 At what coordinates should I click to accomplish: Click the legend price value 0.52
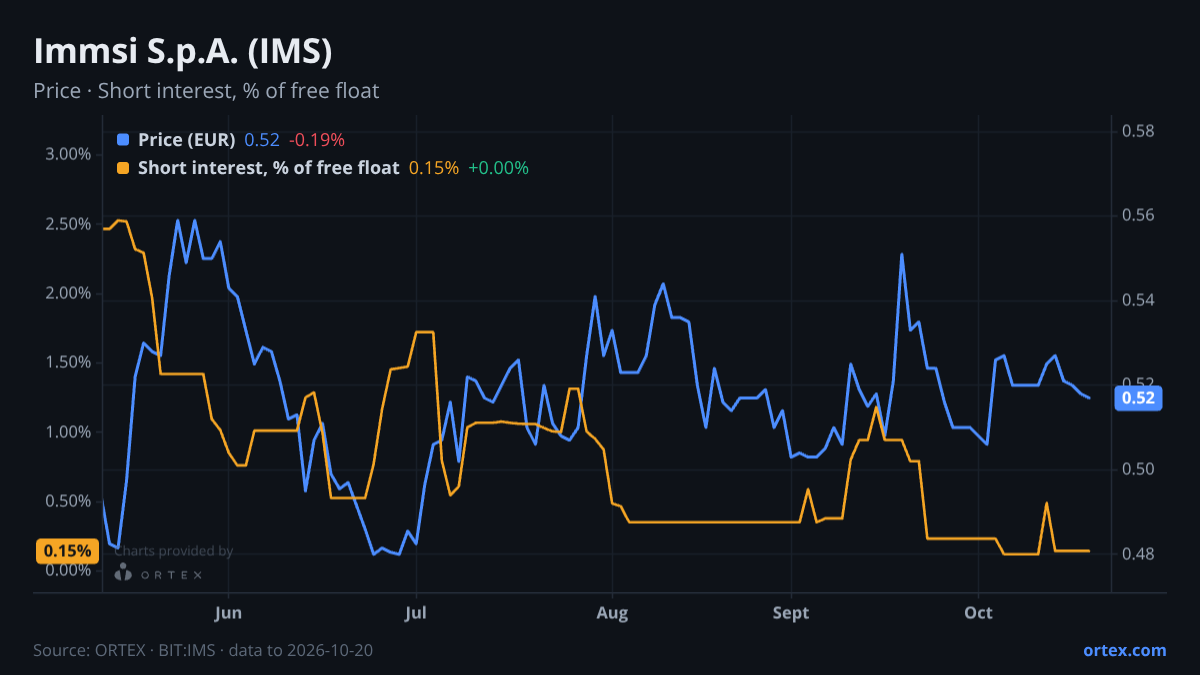coord(262,140)
